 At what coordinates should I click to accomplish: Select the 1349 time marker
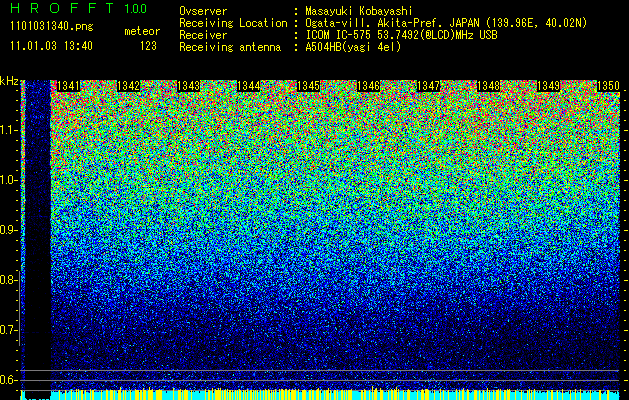coord(548,86)
